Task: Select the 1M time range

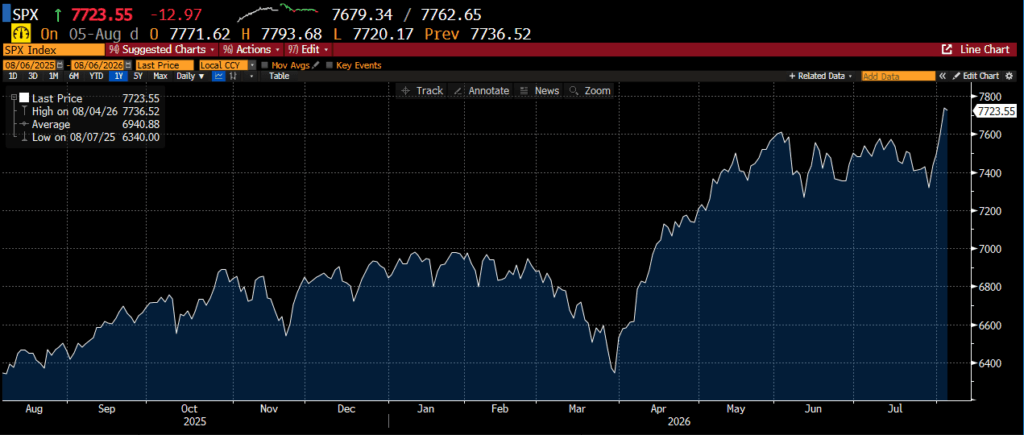Action: (x=54, y=76)
